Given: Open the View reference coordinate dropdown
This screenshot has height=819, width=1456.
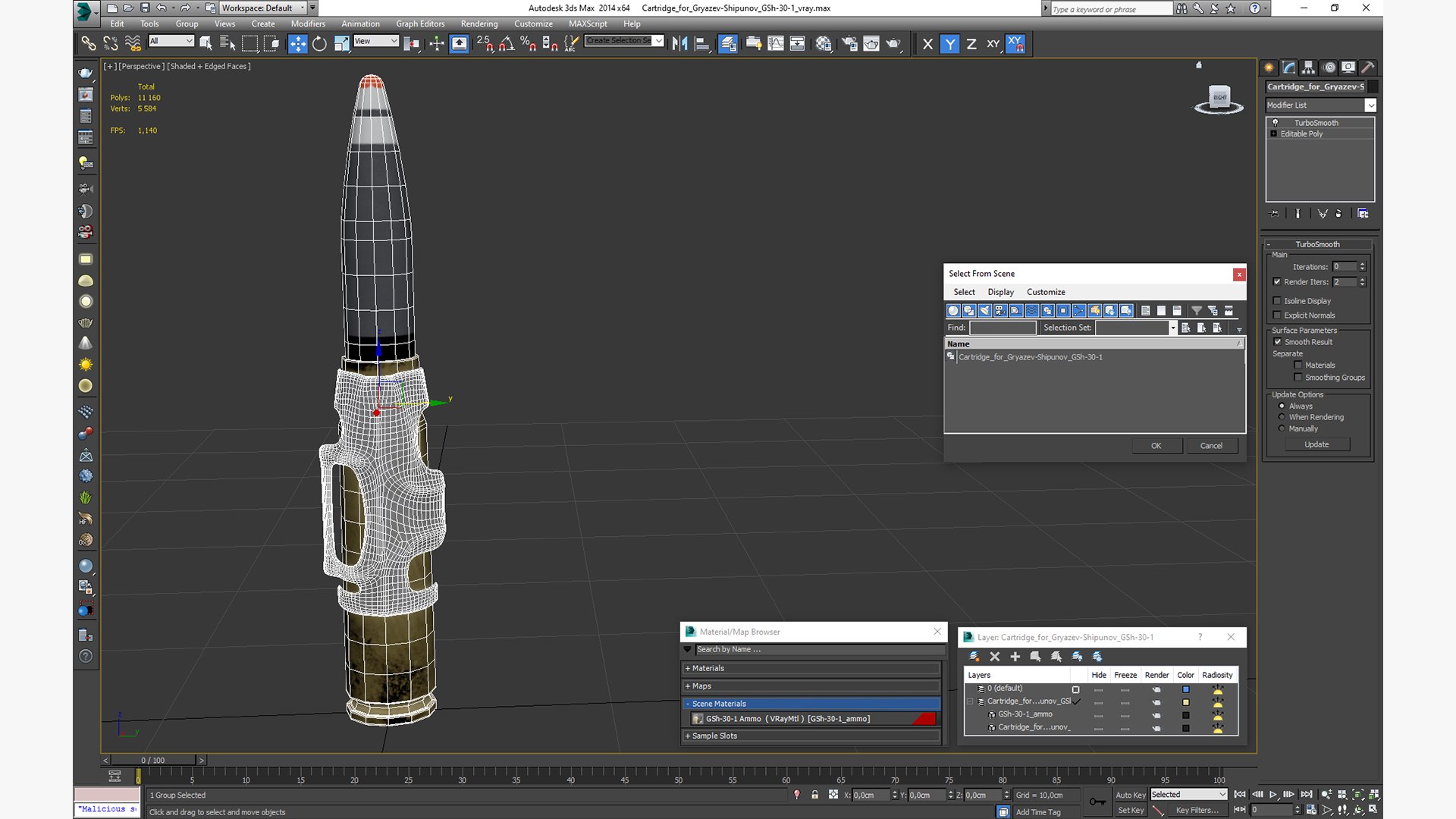Looking at the screenshot, I should 376,41.
